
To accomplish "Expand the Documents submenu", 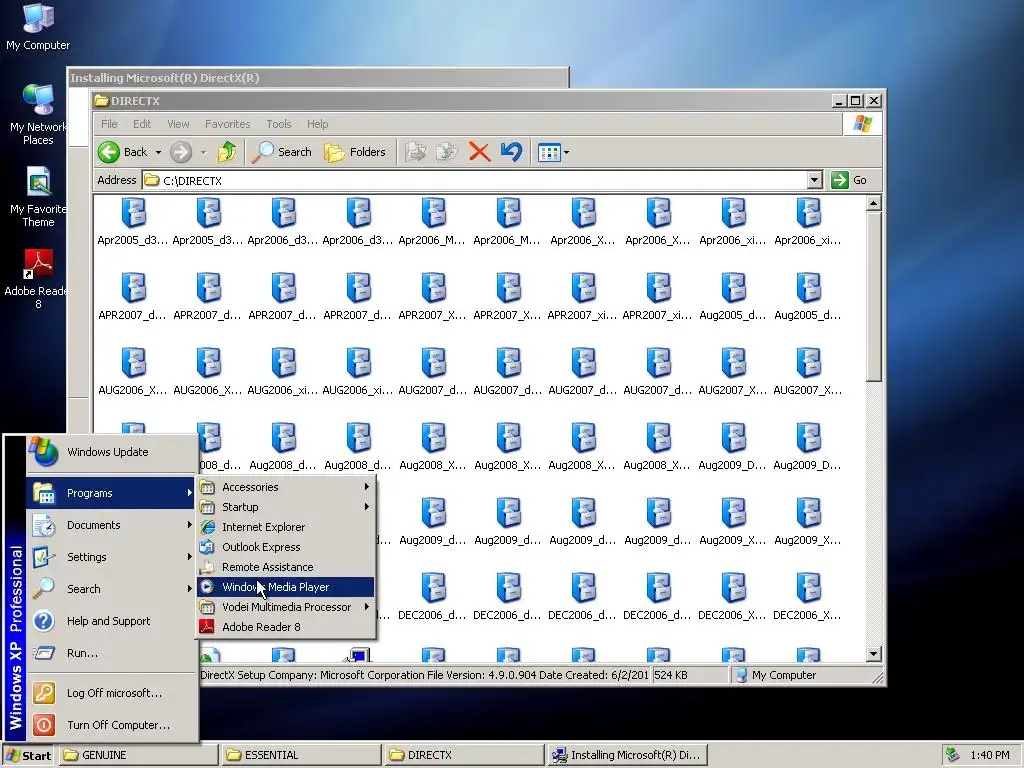I will [112, 525].
